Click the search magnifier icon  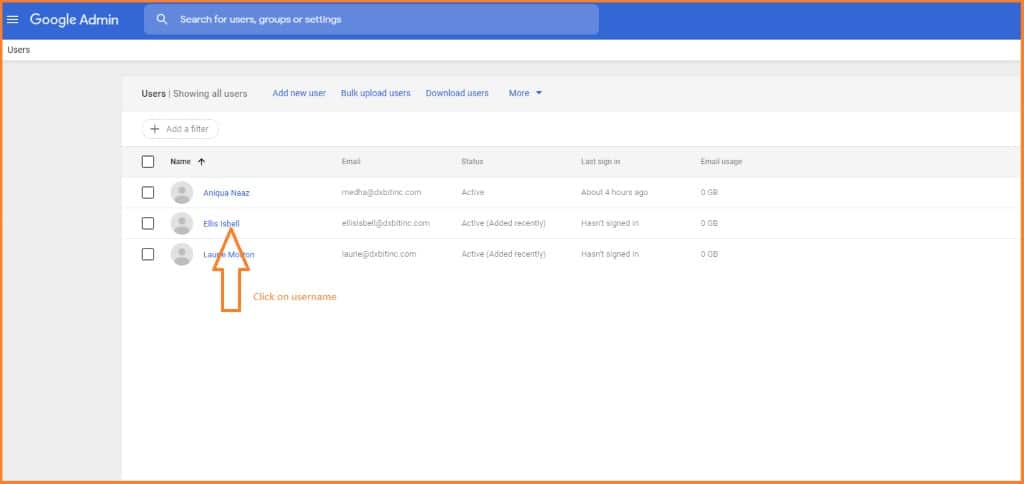tap(162, 19)
